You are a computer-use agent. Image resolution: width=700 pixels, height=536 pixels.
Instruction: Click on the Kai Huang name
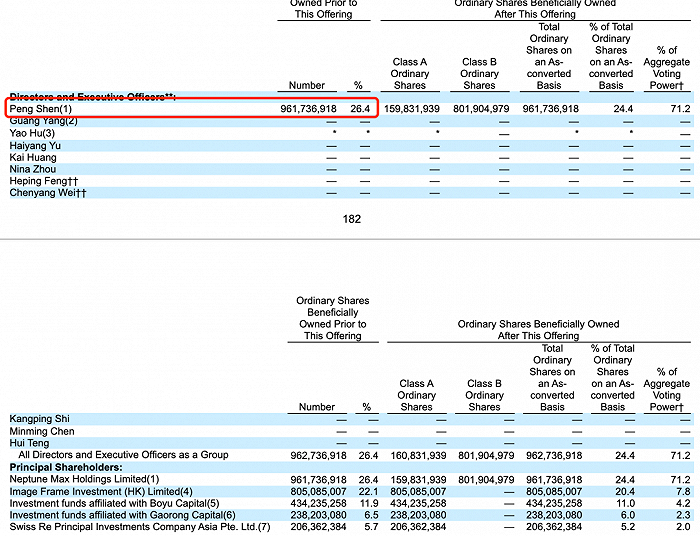(33, 158)
